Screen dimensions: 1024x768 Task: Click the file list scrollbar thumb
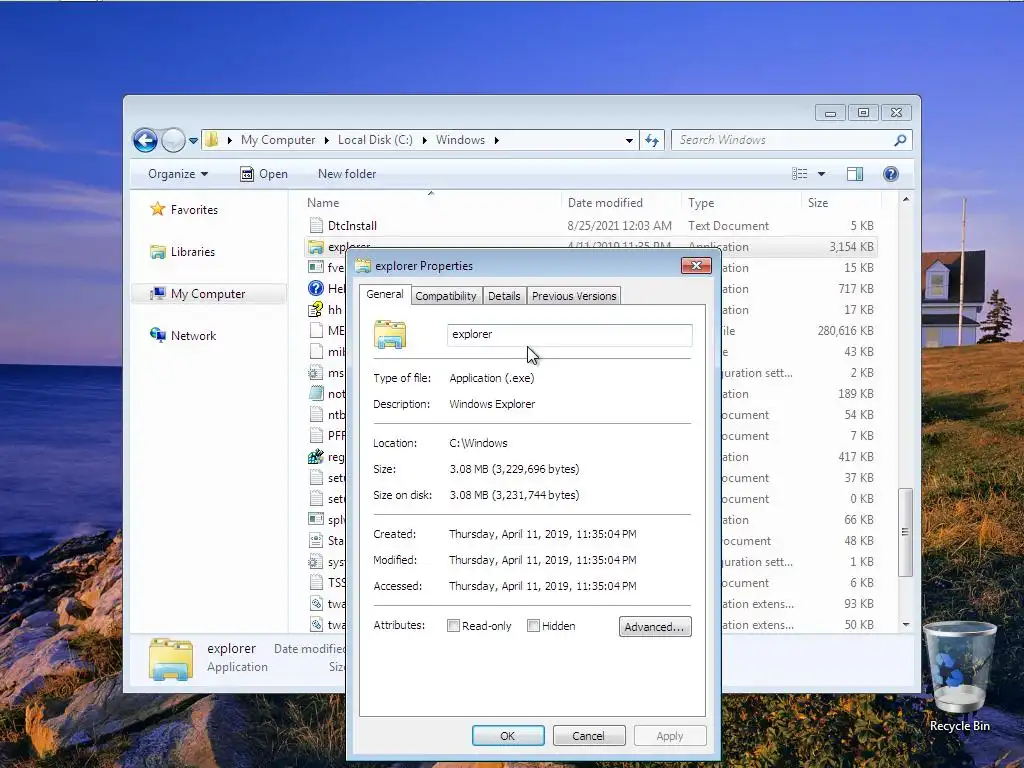905,532
